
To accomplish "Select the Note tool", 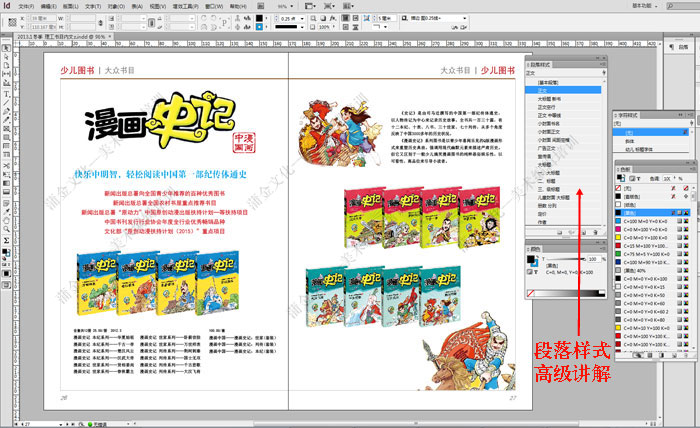I will click(6, 203).
